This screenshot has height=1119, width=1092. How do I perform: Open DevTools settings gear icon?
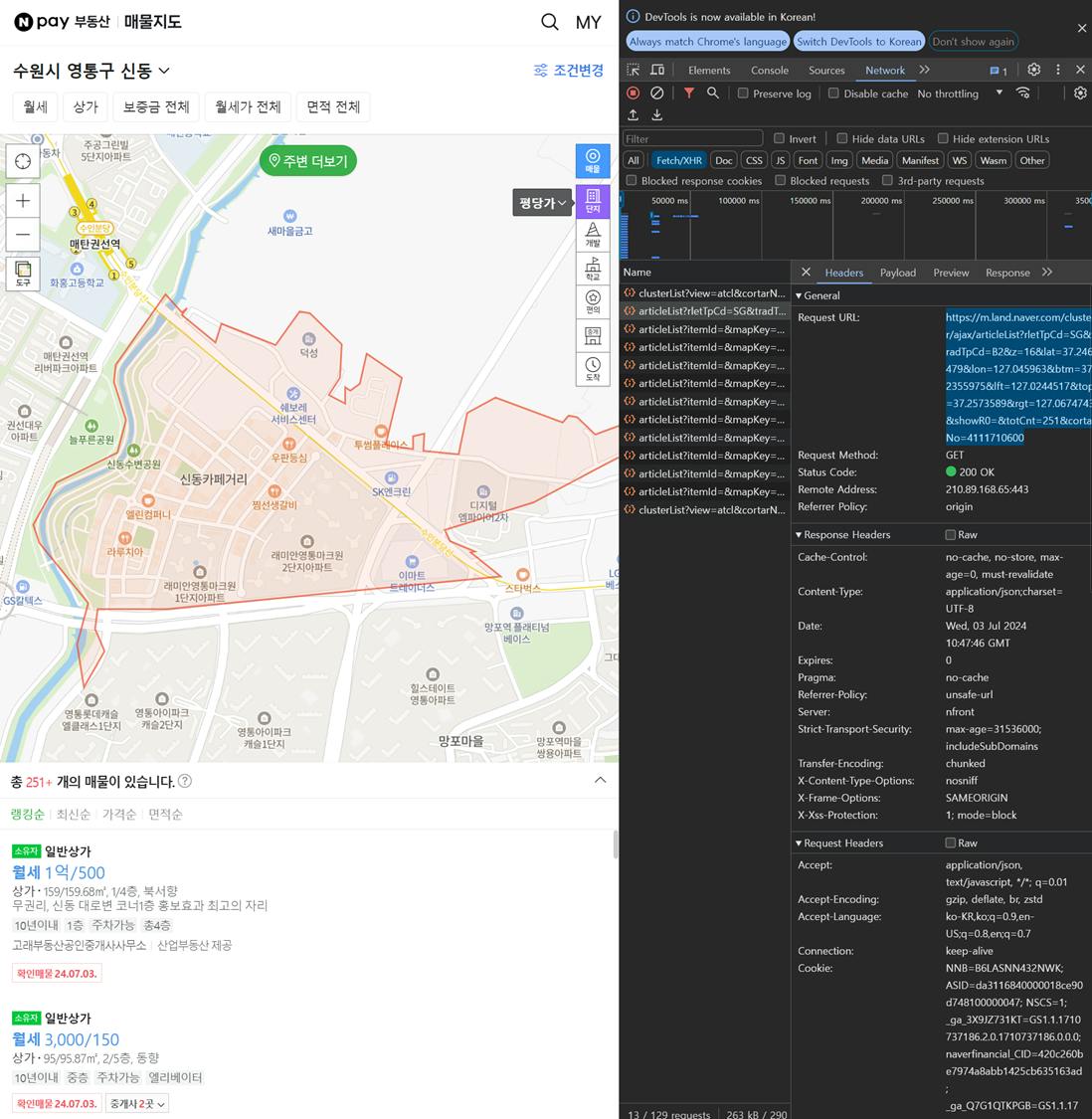coord(1034,70)
